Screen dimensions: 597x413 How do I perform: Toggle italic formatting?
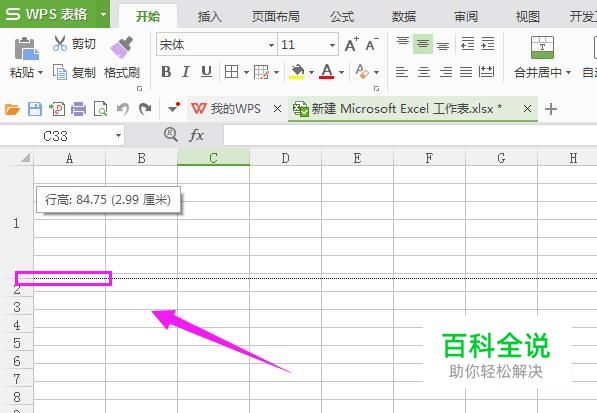[186, 72]
